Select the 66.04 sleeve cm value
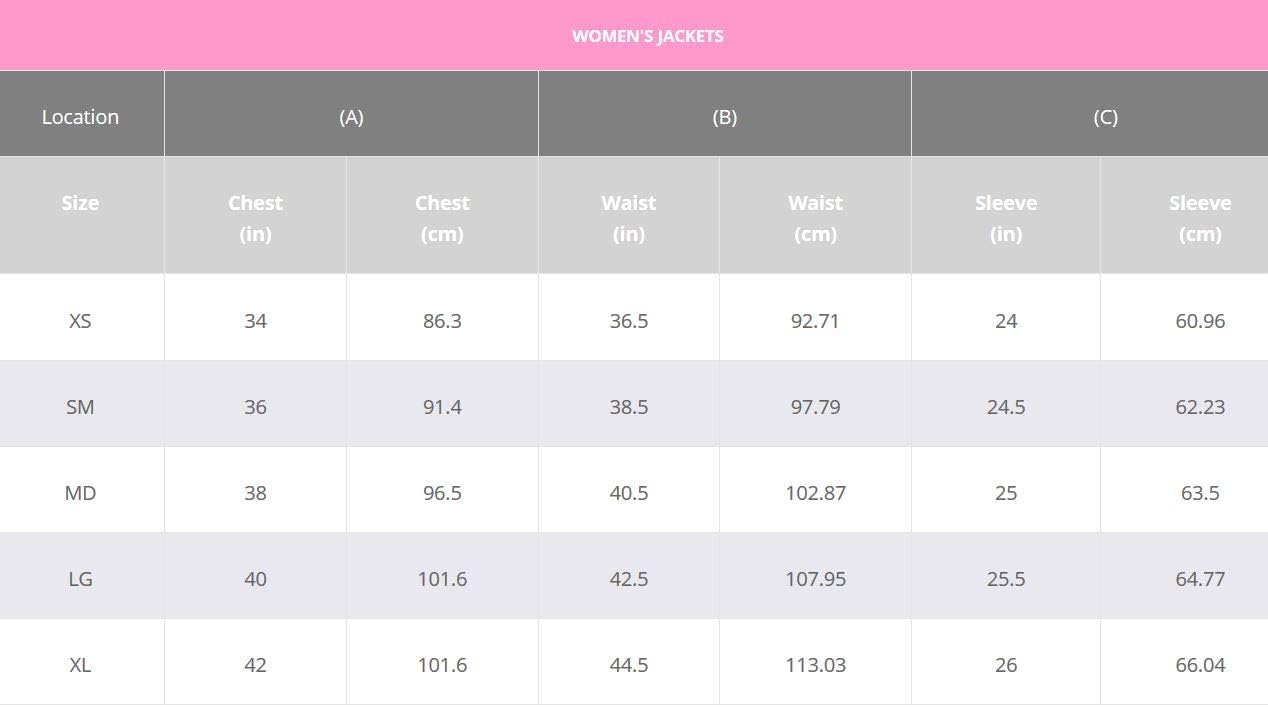The image size is (1268, 707). pos(1200,665)
